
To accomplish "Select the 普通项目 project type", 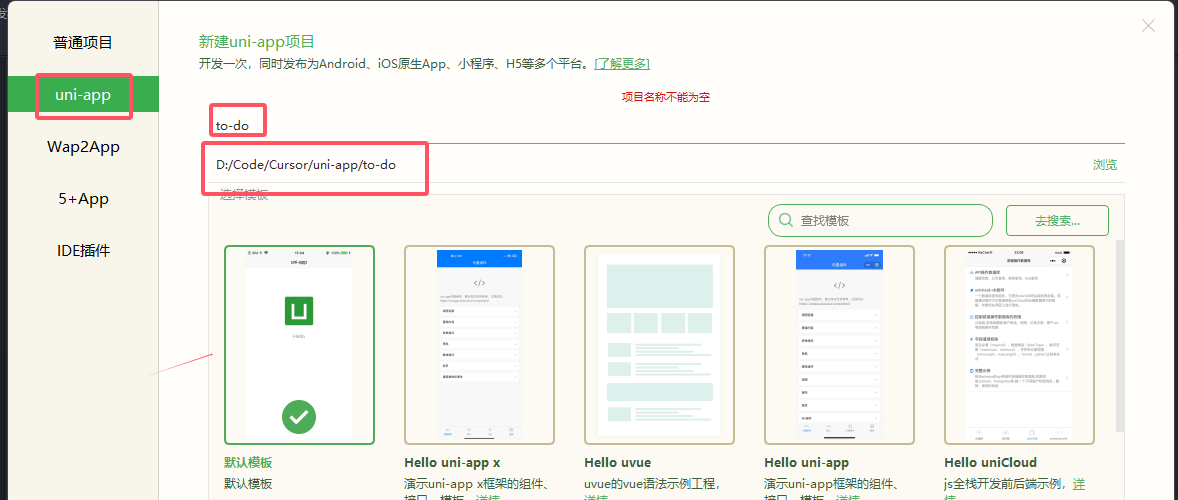I will [x=83, y=43].
